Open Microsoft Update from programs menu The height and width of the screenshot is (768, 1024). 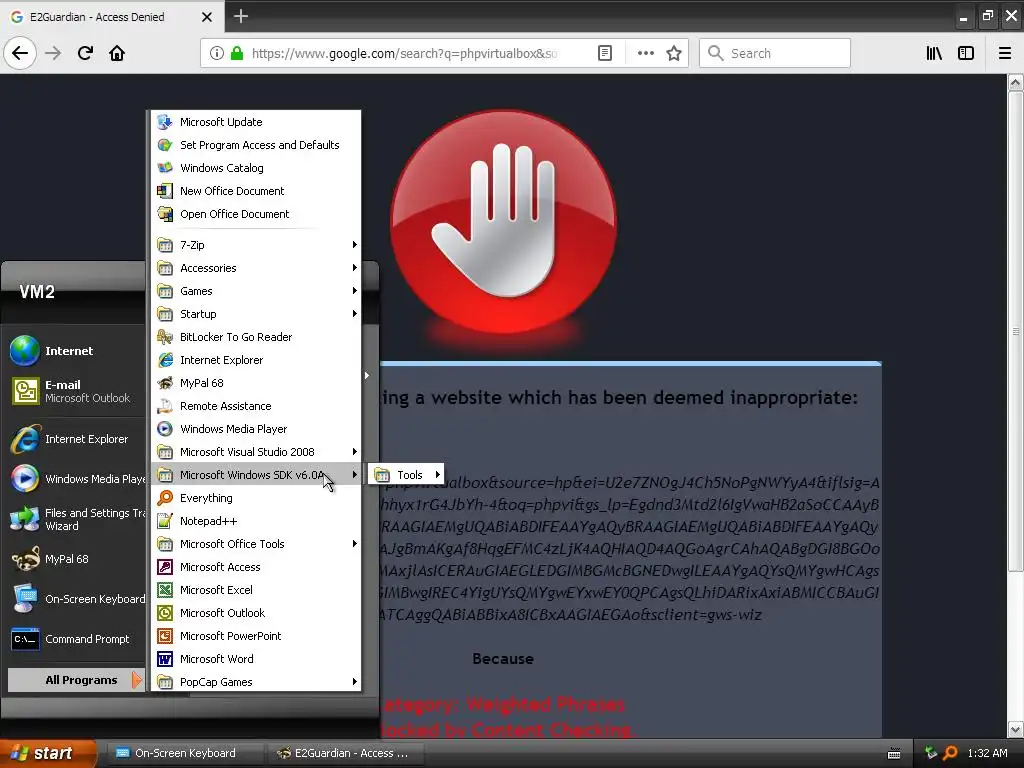pos(255,122)
